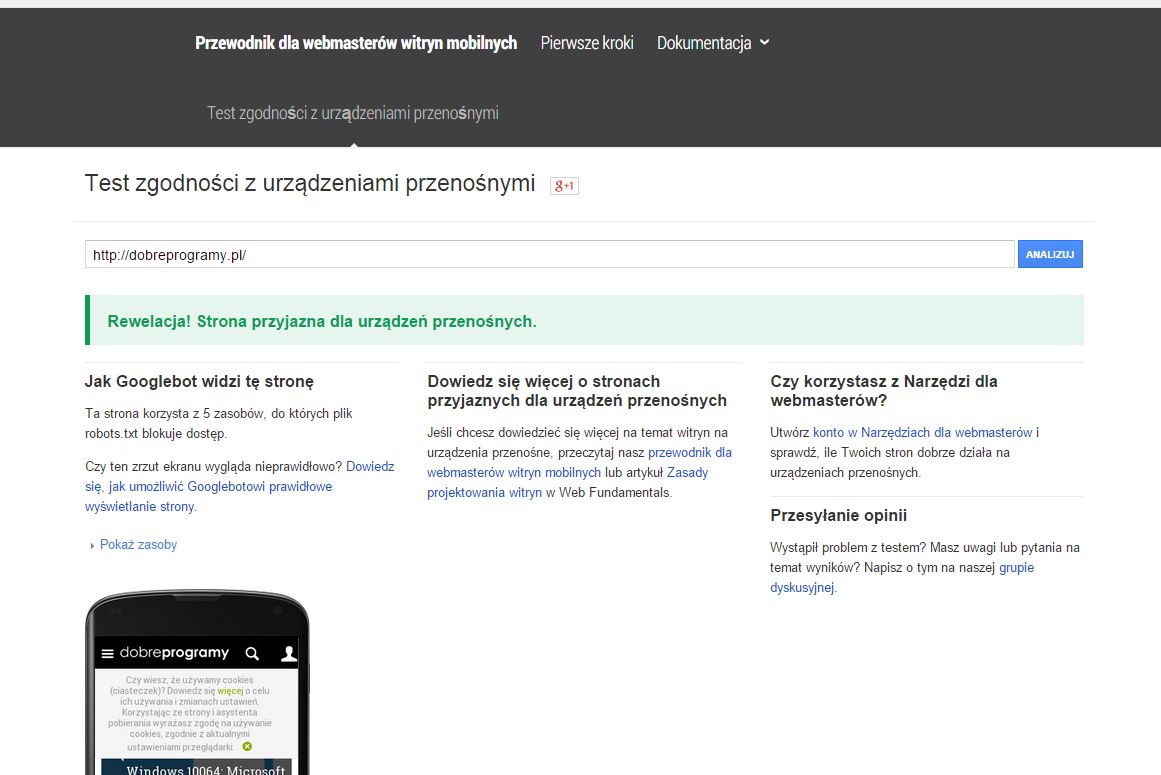Click the ANALIZUJ button
This screenshot has width=1161, height=775.
[1050, 254]
